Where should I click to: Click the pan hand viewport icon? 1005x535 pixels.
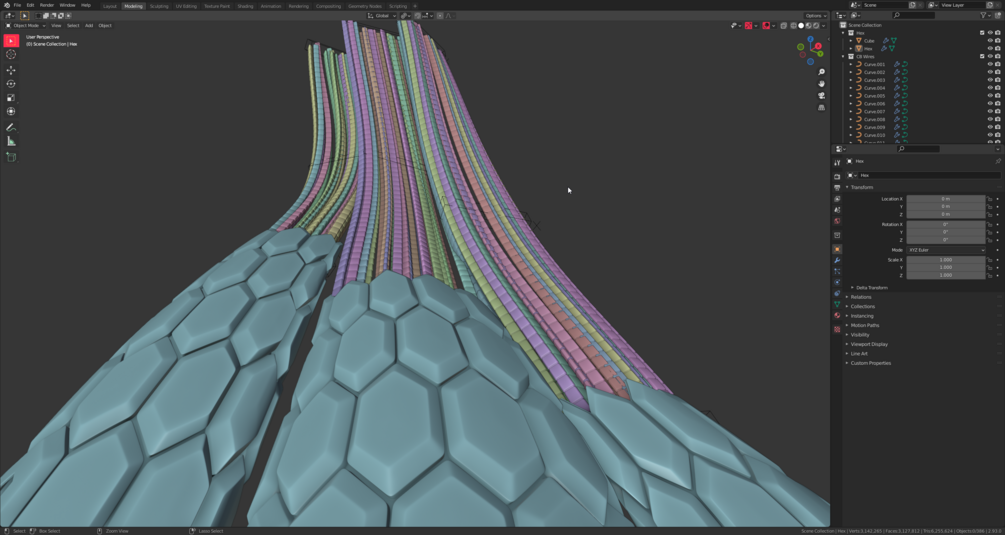[822, 84]
